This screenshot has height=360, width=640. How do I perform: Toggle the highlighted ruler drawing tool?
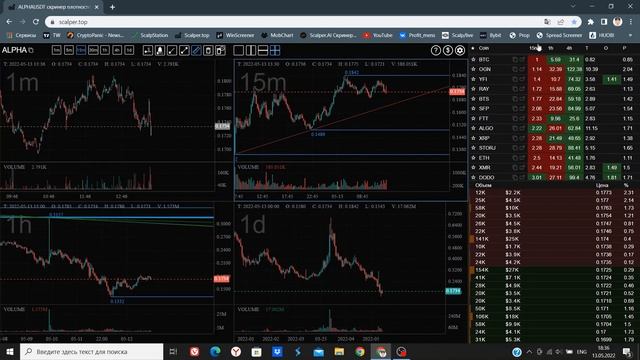click(x=196, y=50)
